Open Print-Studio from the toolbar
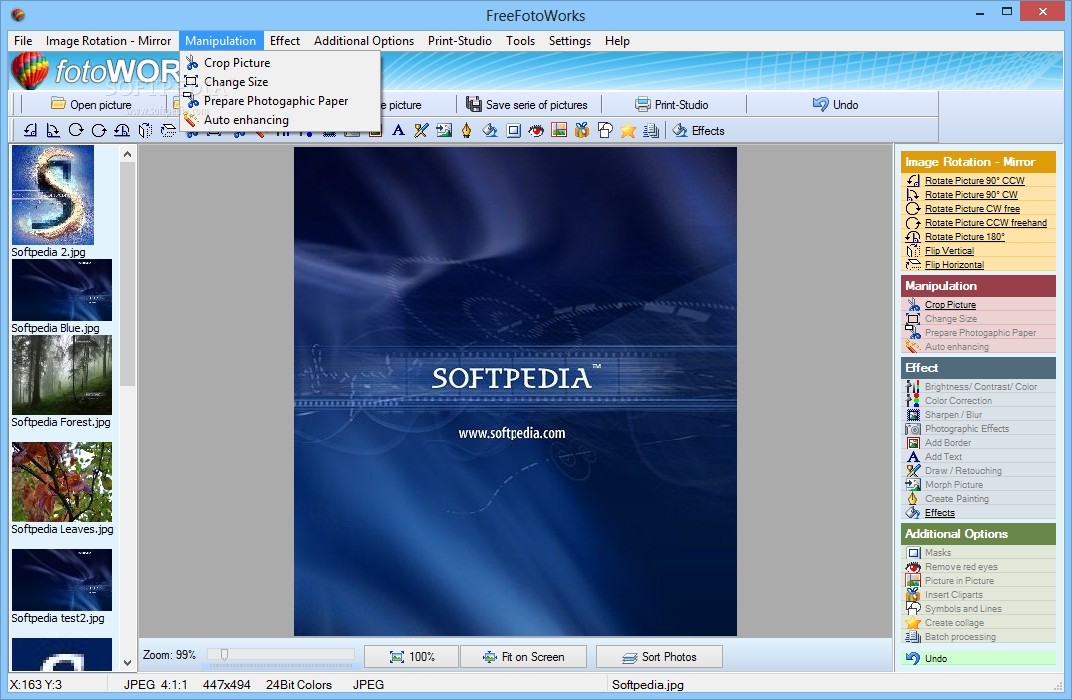Viewport: 1072px width, 700px height. (x=671, y=105)
